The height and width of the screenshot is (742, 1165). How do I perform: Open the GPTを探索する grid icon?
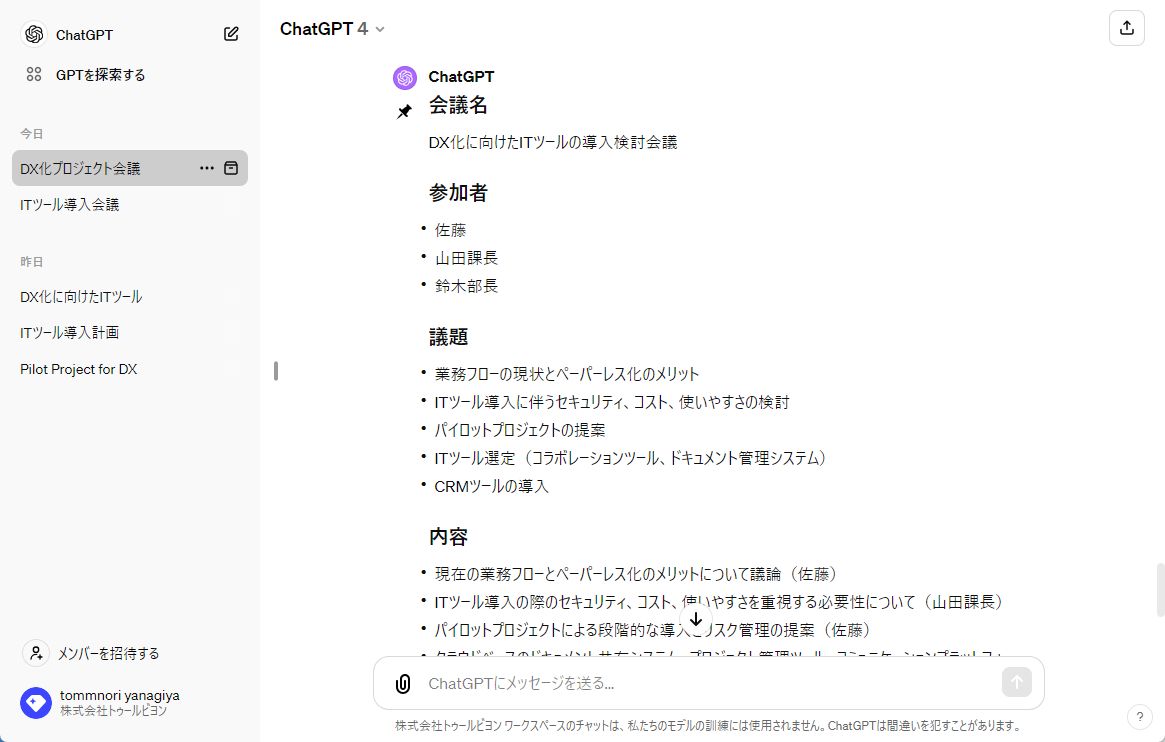coord(34,74)
